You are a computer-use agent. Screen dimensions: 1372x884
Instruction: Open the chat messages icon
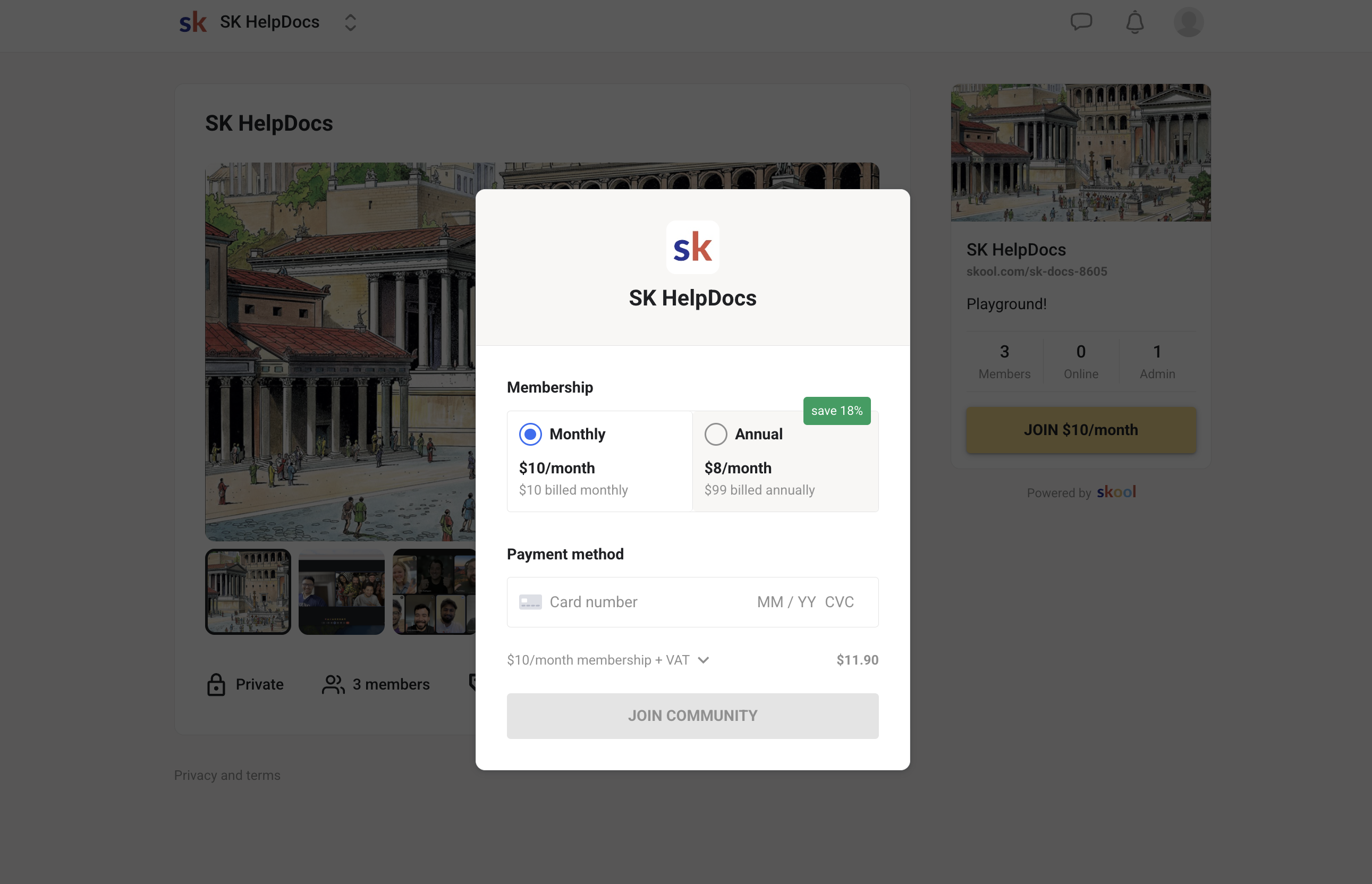(1081, 22)
